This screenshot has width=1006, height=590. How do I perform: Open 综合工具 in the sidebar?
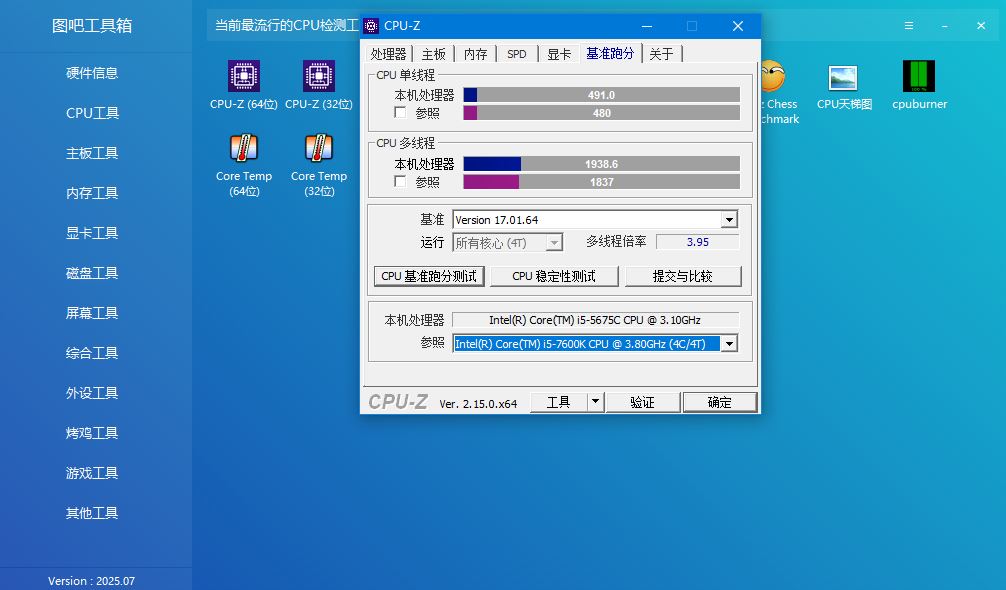click(x=92, y=353)
